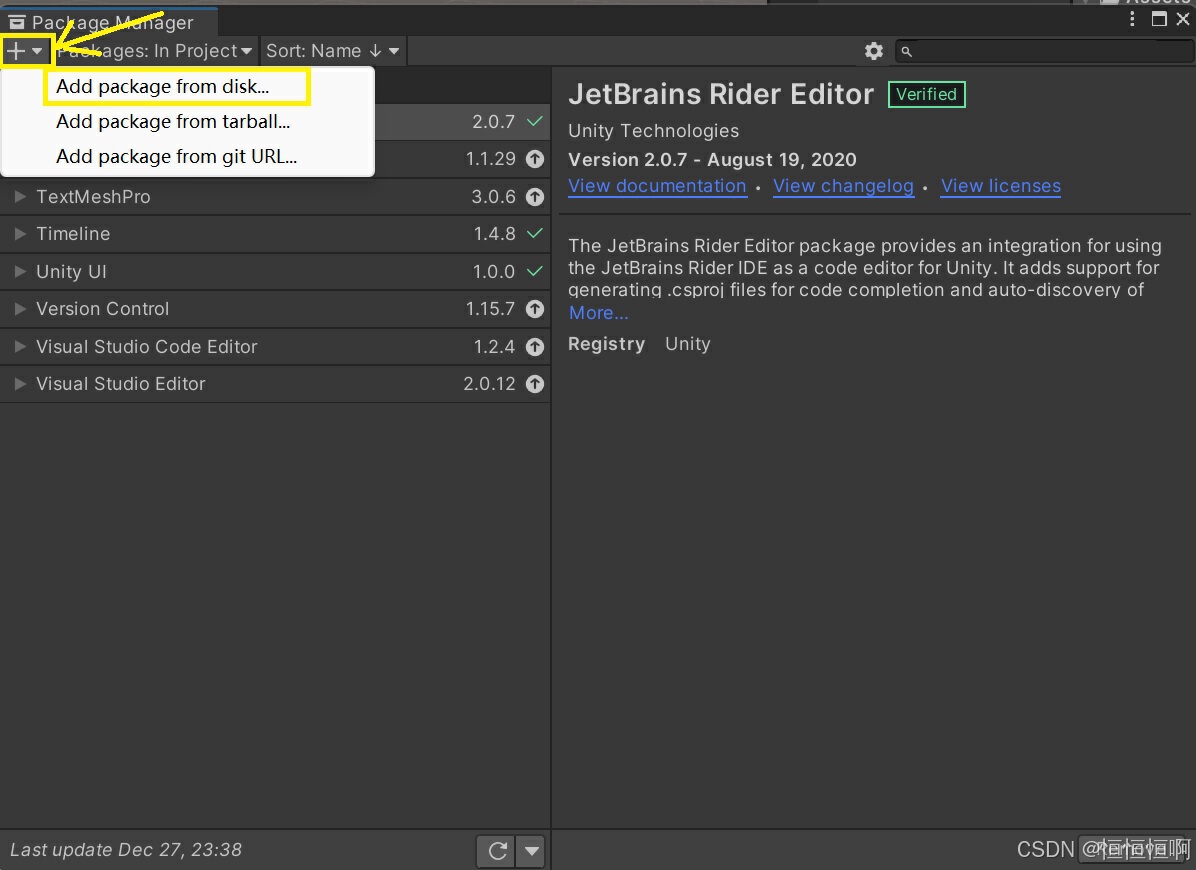Select the Unity UI package row
This screenshot has height=870, width=1196.
tap(275, 271)
